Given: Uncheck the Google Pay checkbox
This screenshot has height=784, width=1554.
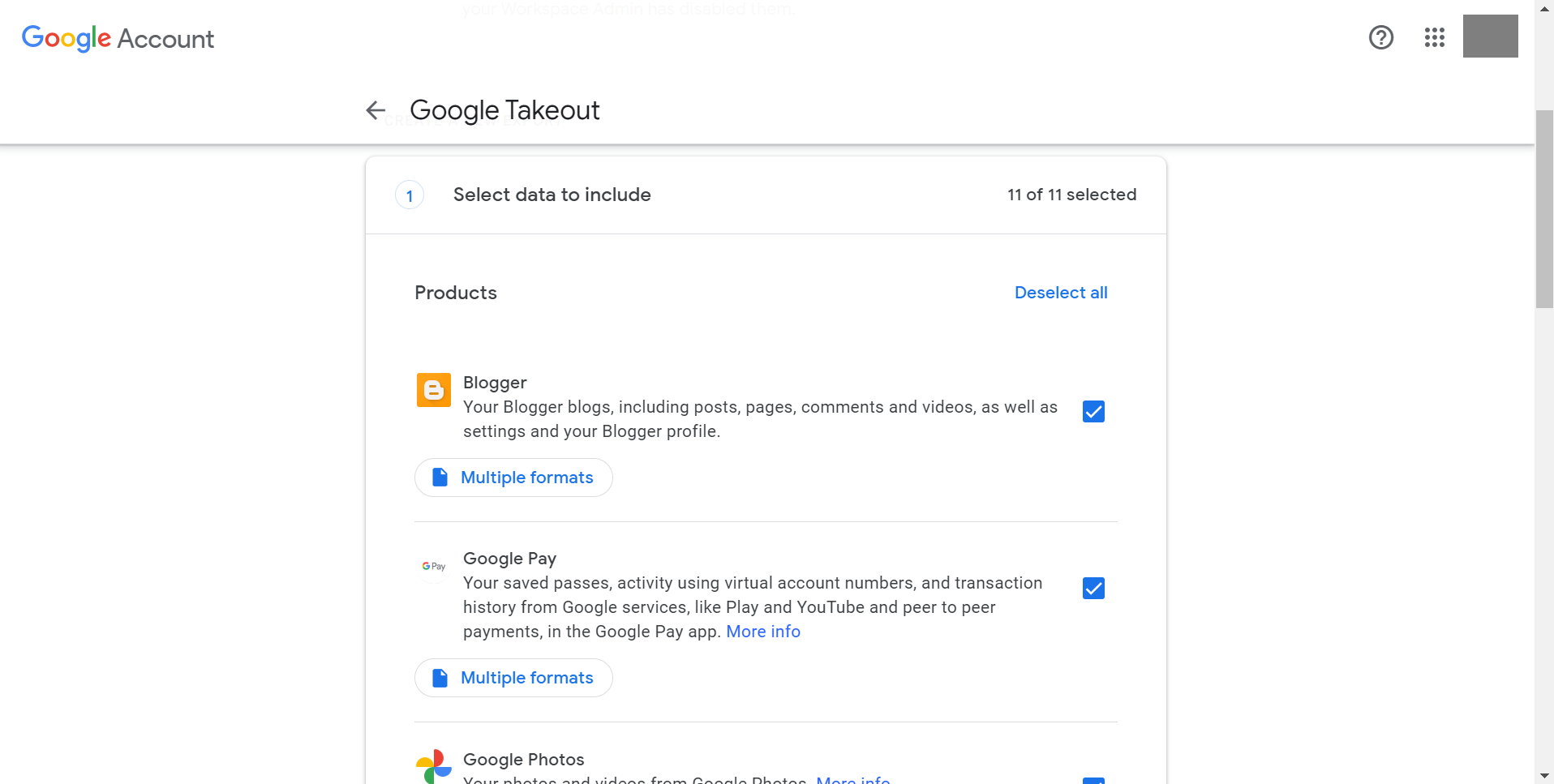Looking at the screenshot, I should (1093, 588).
